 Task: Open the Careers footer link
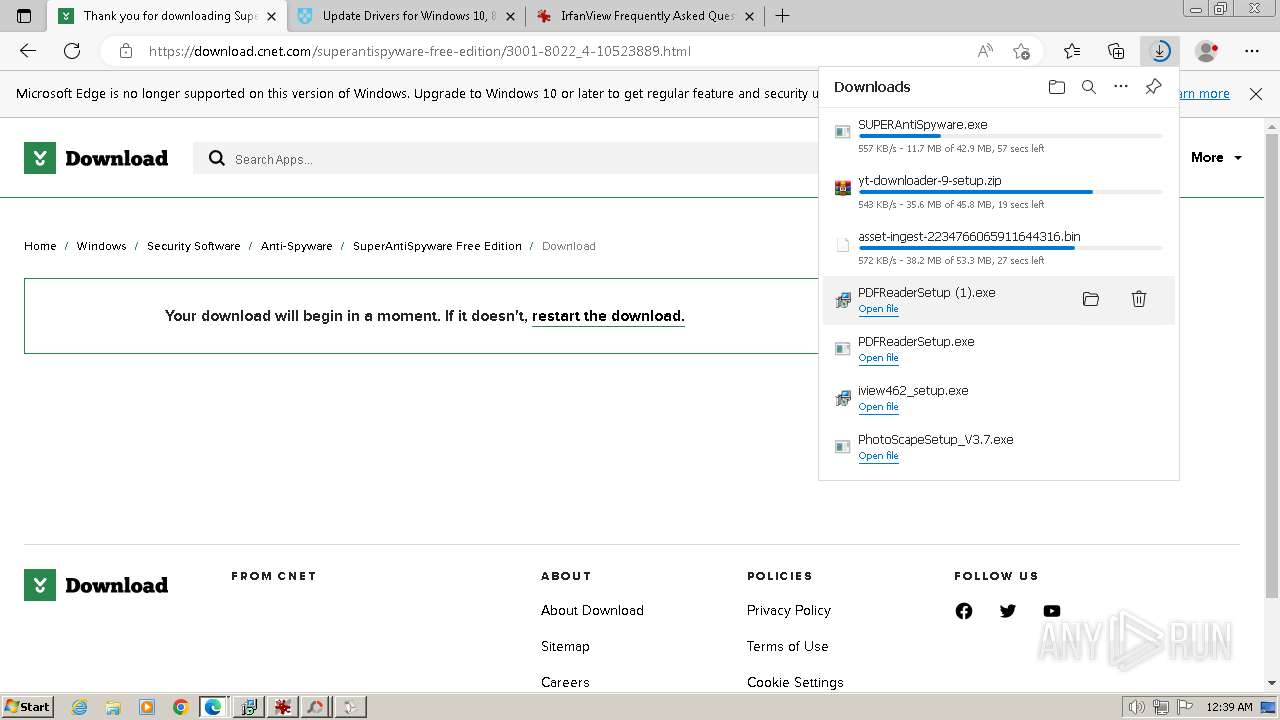(565, 682)
